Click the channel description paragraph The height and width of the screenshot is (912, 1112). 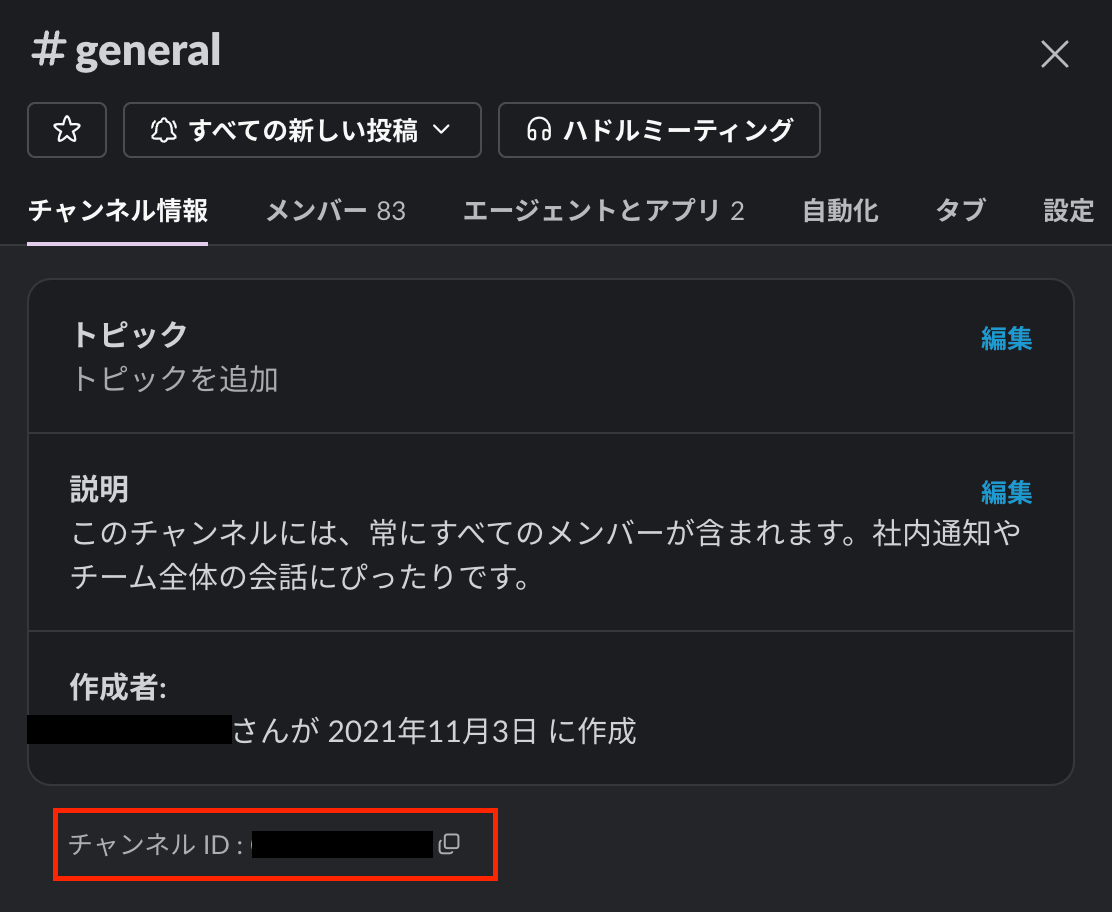tap(545, 555)
